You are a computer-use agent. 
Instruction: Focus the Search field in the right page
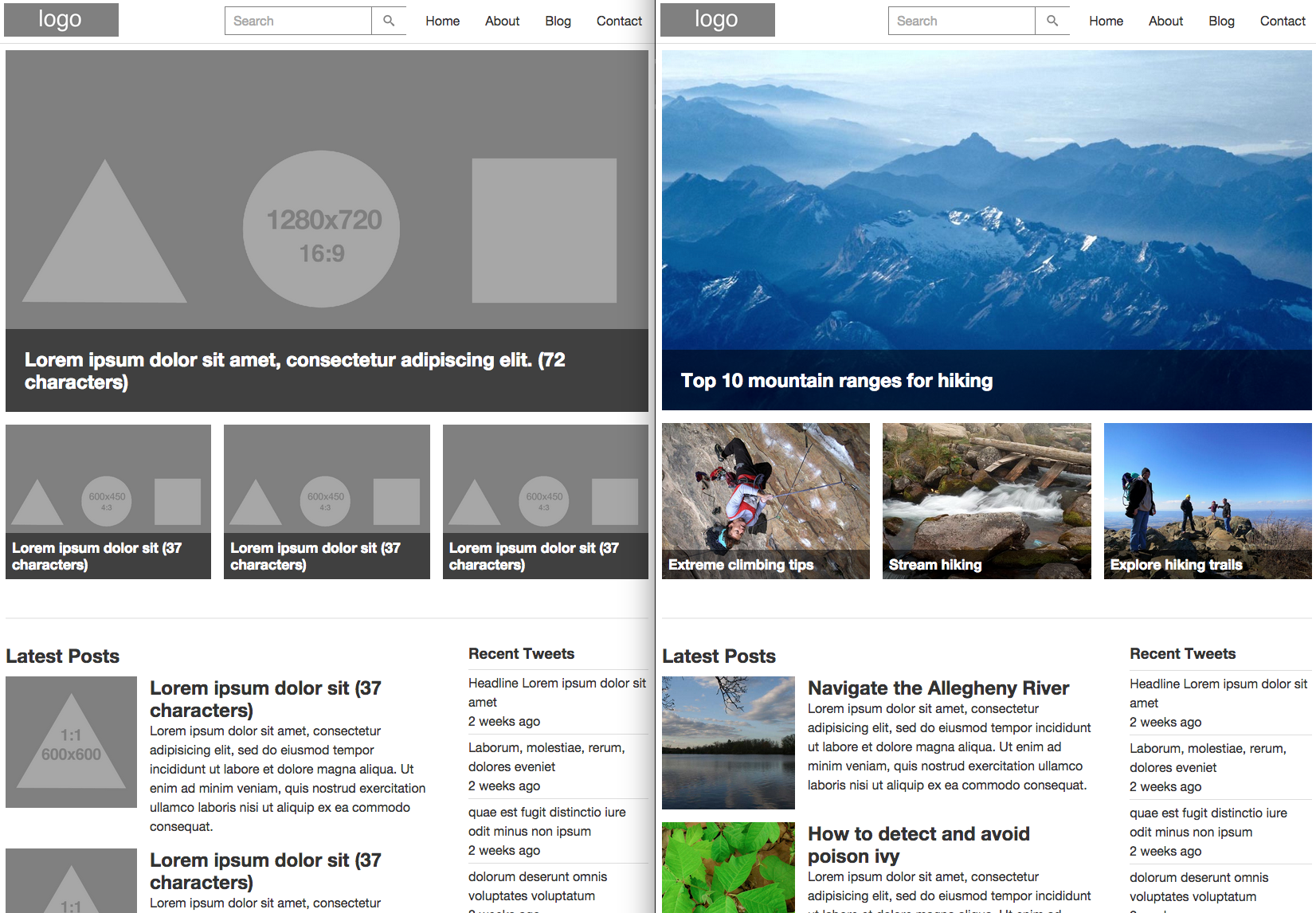pyautogui.click(x=962, y=21)
